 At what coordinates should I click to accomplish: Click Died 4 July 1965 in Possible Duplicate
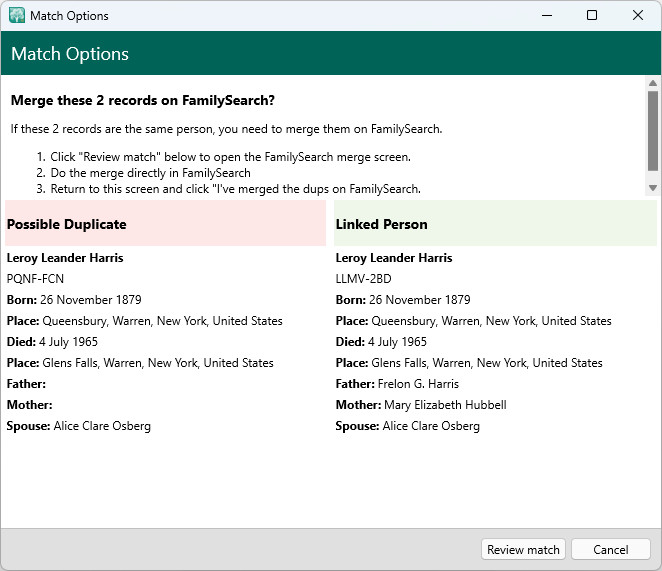[52, 342]
